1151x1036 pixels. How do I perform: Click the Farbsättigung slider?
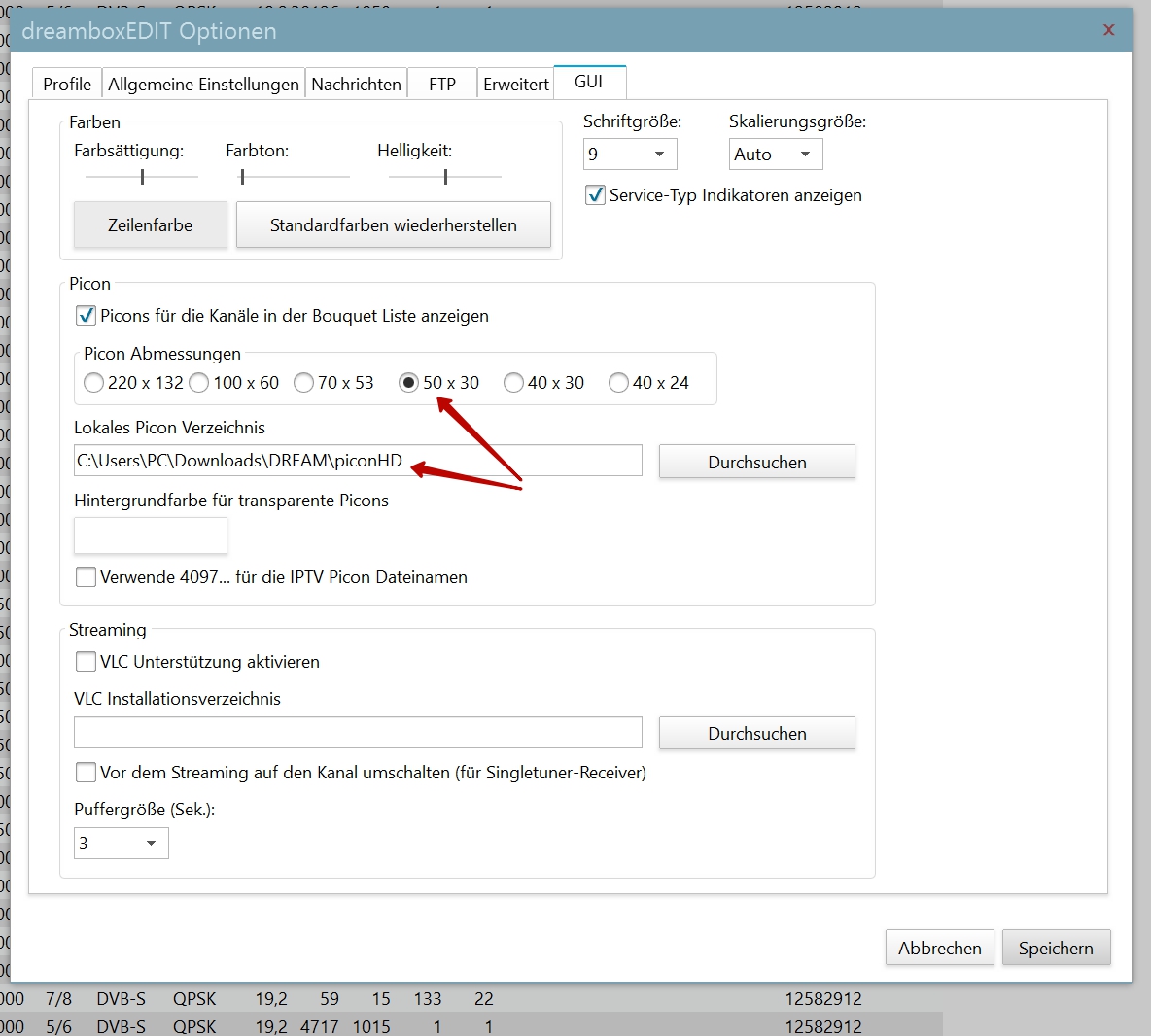[142, 177]
